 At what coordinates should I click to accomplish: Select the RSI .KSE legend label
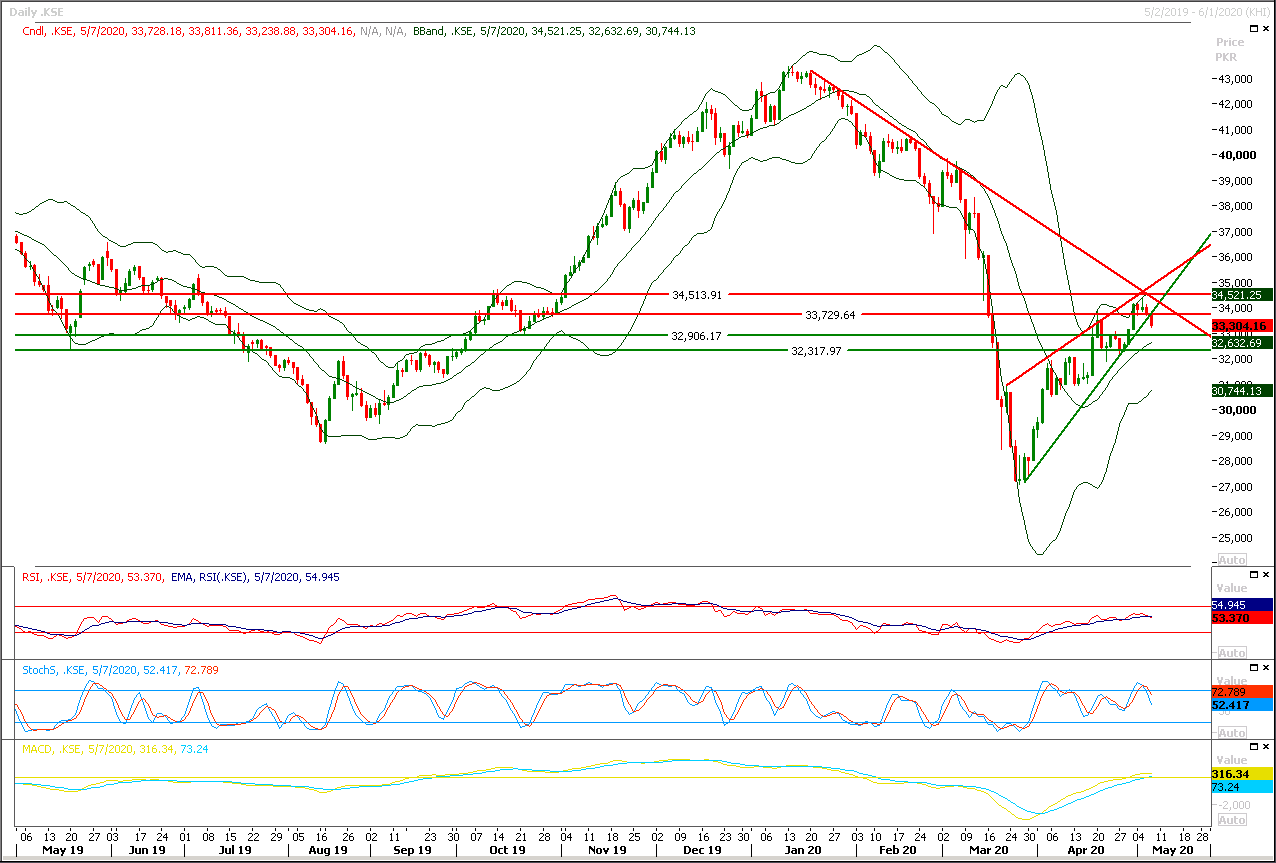pyautogui.click(x=92, y=576)
